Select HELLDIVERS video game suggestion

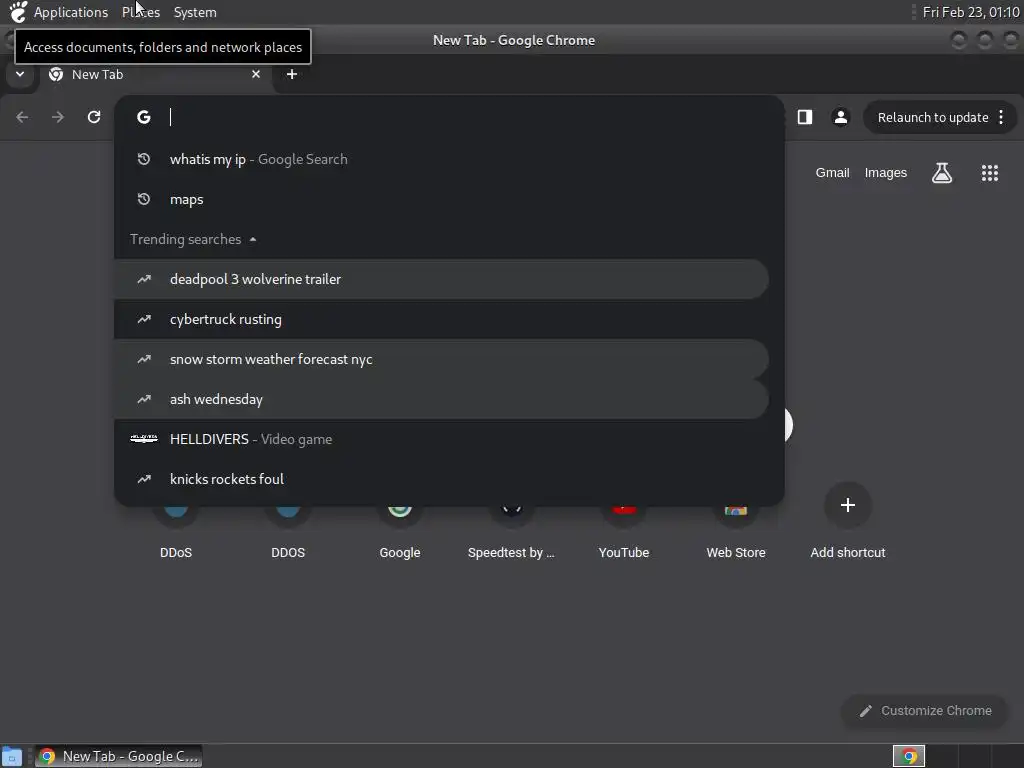pyautogui.click(x=441, y=439)
